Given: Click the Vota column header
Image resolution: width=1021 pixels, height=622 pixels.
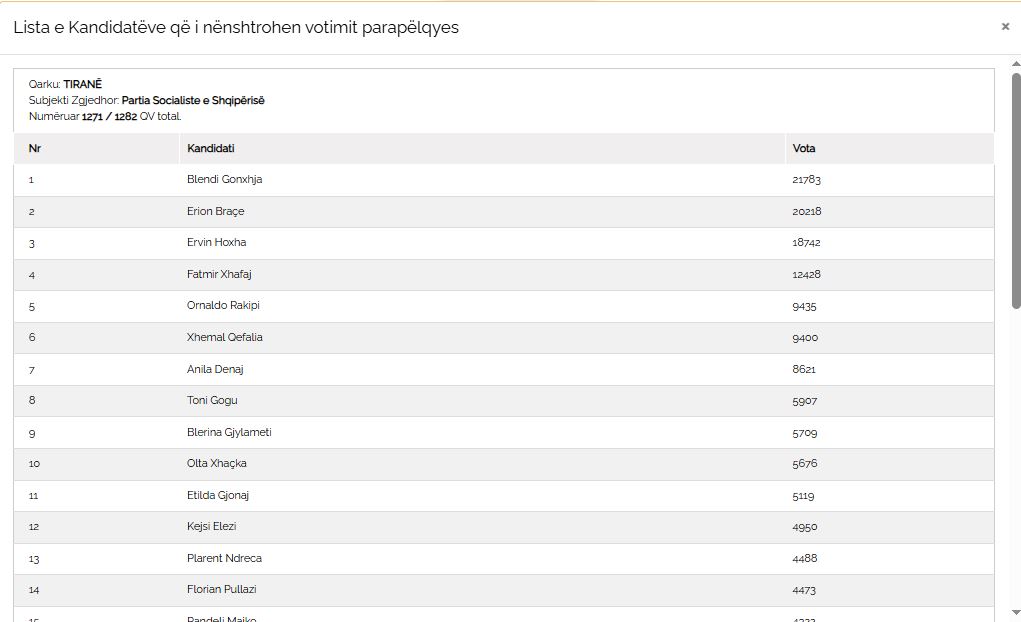Looking at the screenshot, I should (804, 149).
